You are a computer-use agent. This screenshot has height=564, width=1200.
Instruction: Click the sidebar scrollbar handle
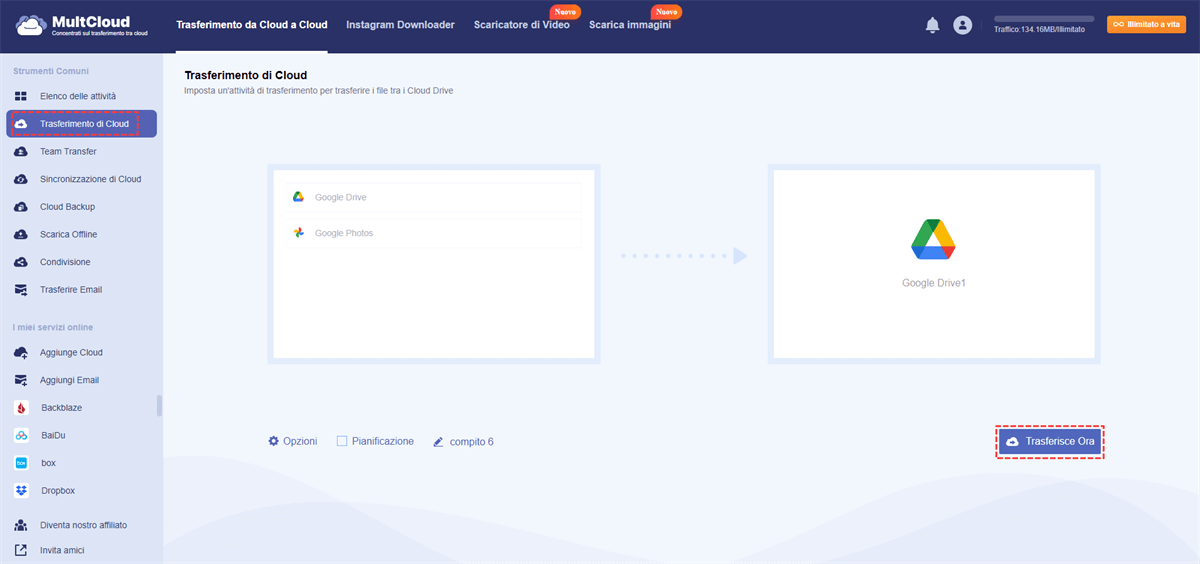pyautogui.click(x=159, y=405)
